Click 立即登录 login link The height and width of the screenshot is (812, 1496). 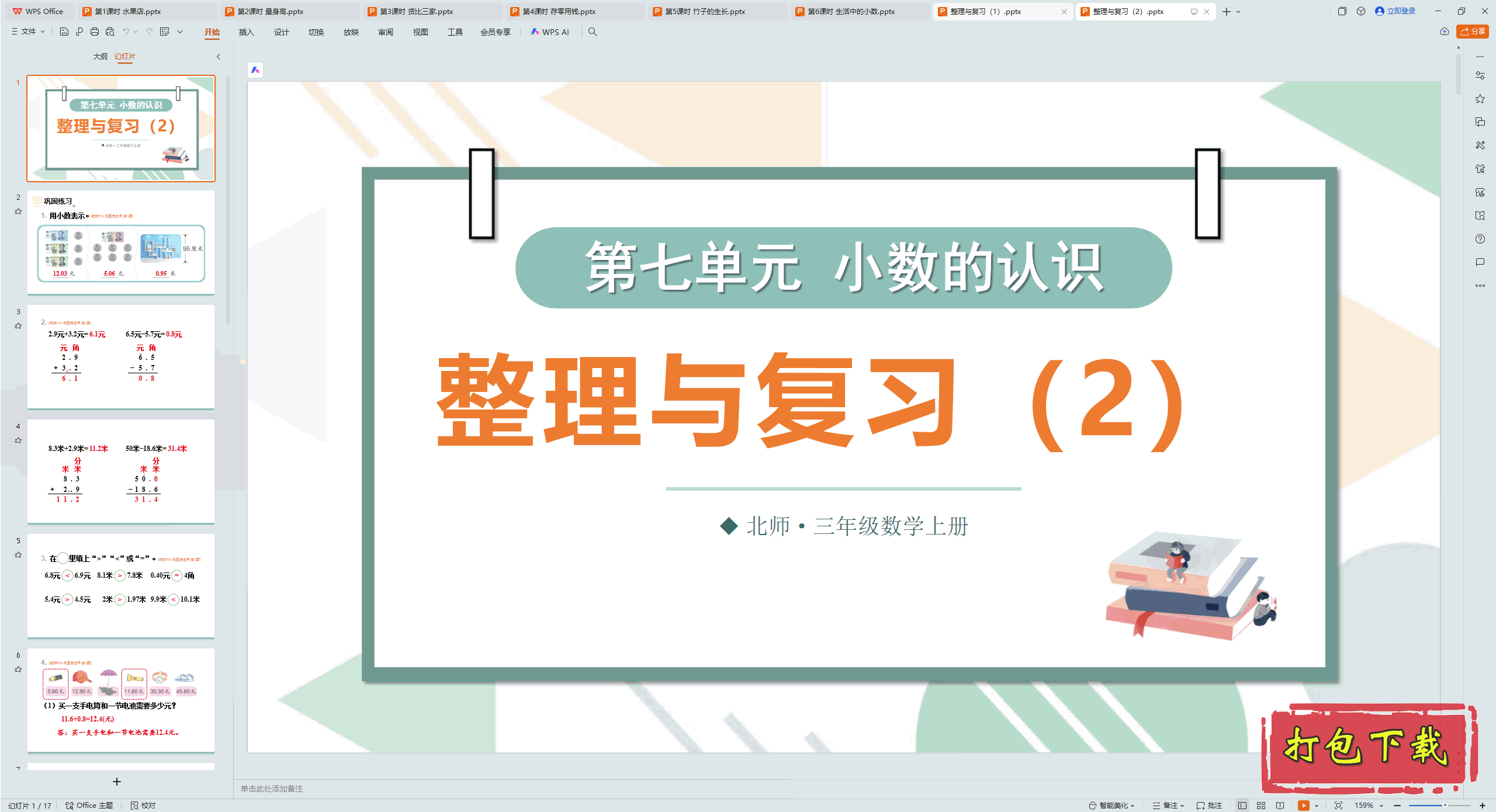coord(1401,11)
